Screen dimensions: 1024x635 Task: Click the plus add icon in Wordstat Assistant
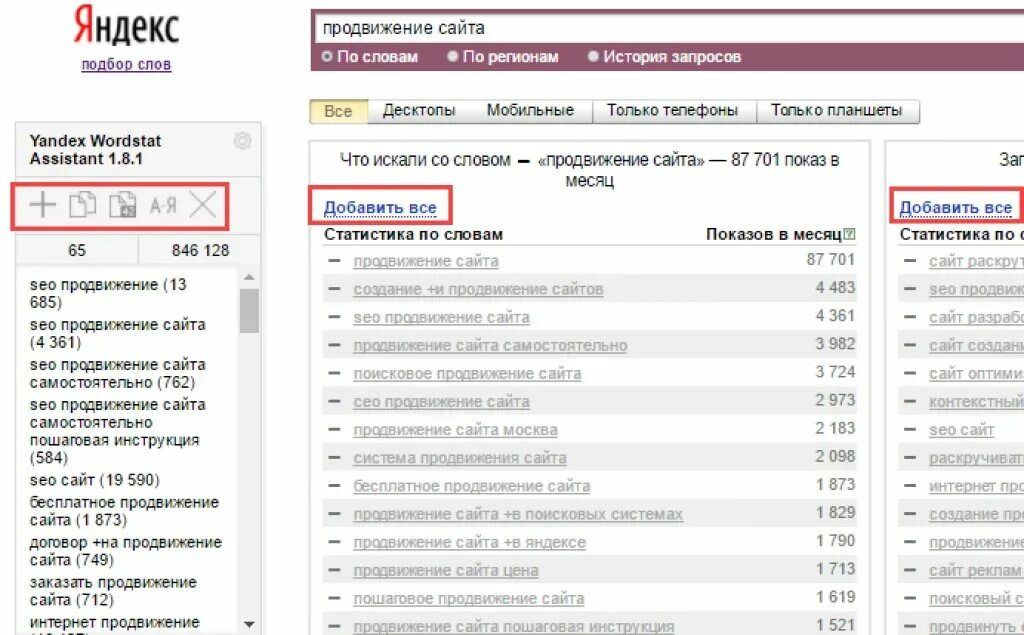point(42,205)
